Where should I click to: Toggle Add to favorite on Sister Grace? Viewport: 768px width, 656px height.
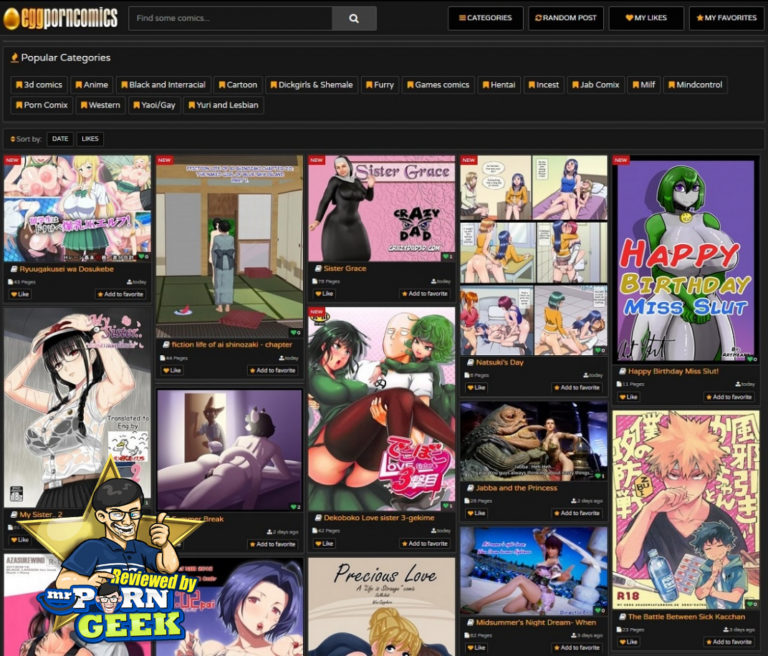point(424,294)
